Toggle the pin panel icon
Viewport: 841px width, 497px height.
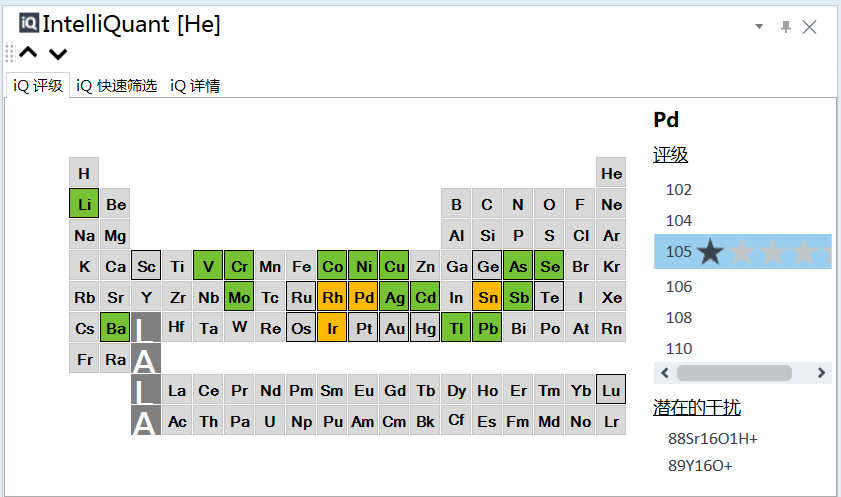(786, 26)
